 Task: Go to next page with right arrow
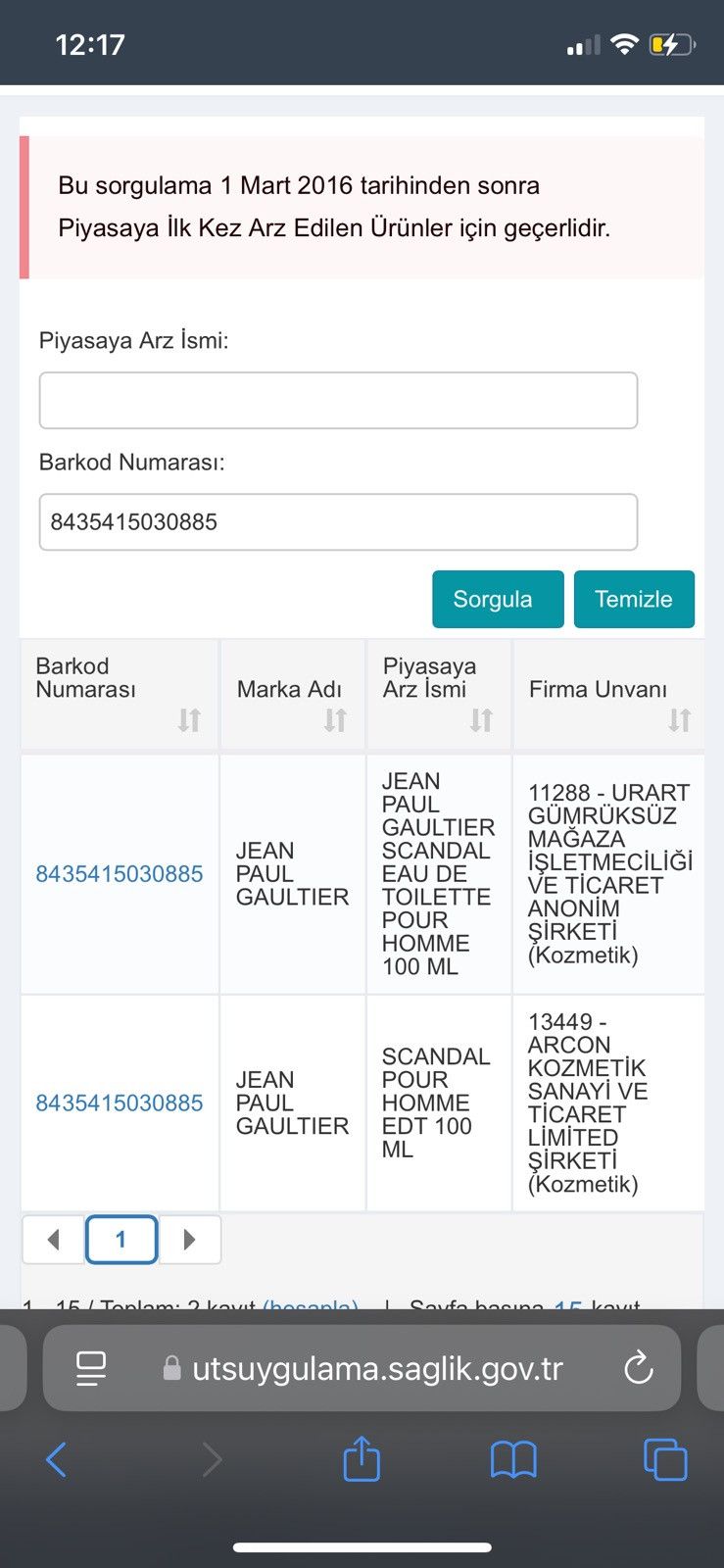pyautogui.click(x=190, y=1240)
